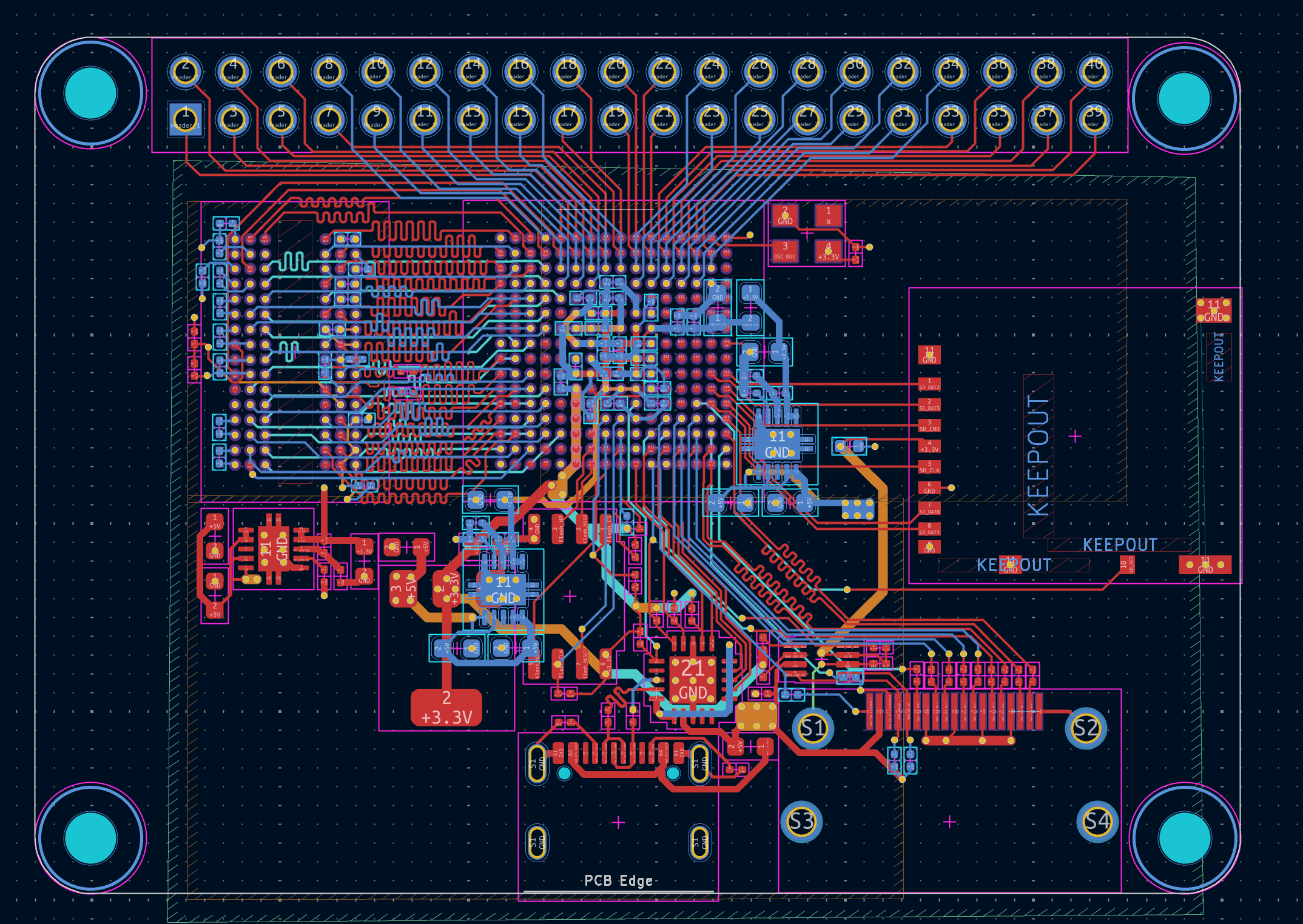Viewport: 1303px width, 924px height.
Task: Click the SD_CMD pad 3
Action: (929, 426)
